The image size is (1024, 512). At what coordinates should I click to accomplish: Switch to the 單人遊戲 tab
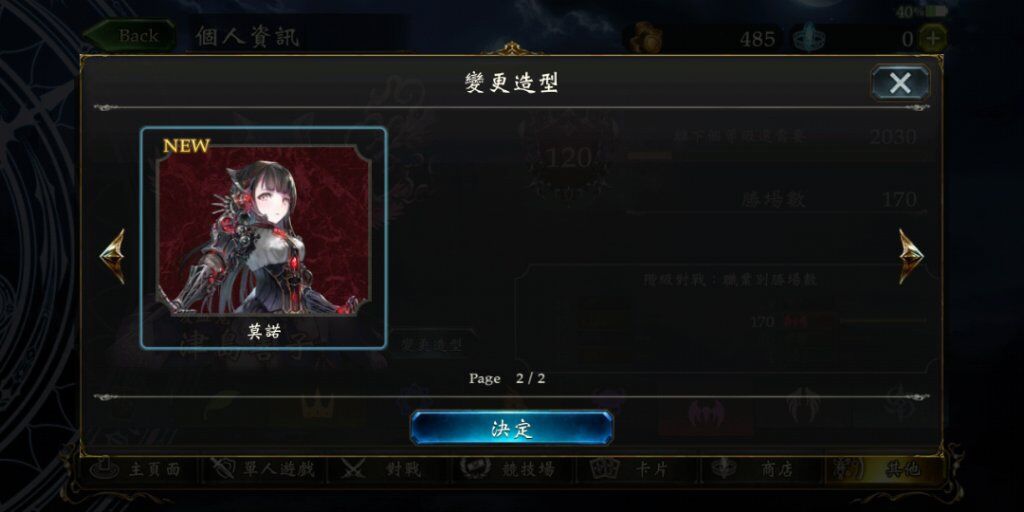coord(264,470)
